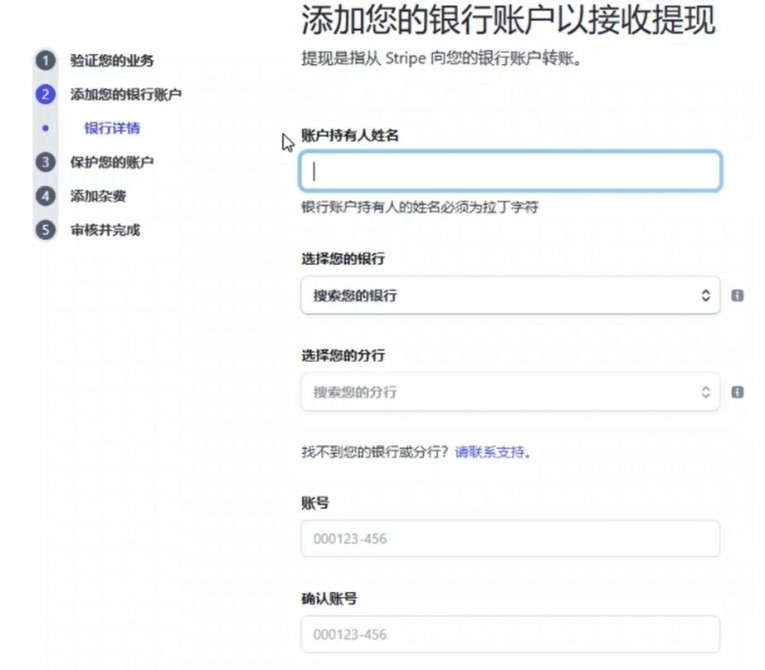Click into the 确认账号 input field
The height and width of the screenshot is (670, 765).
click(509, 635)
